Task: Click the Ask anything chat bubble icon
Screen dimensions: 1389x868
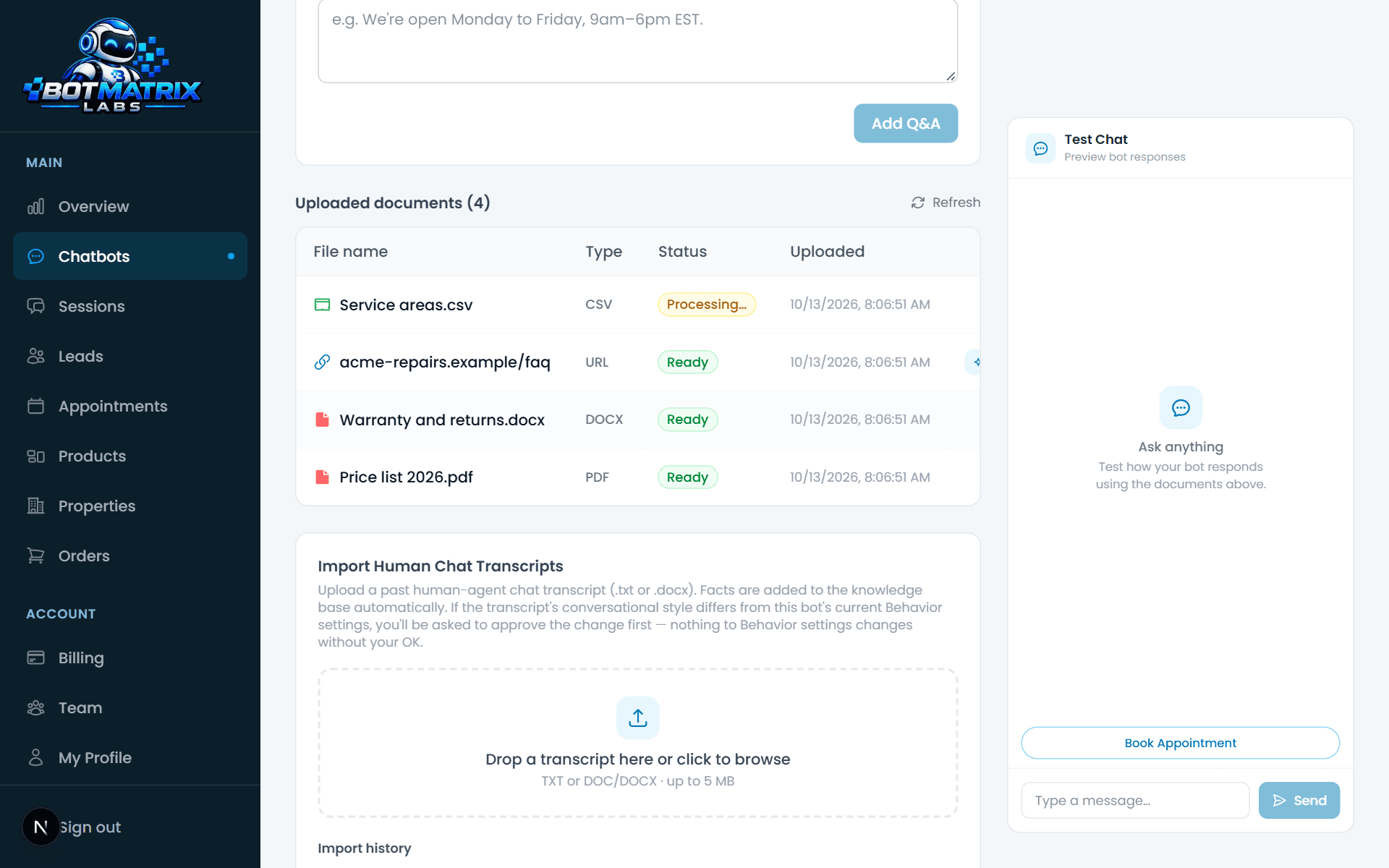Action: [x=1181, y=408]
